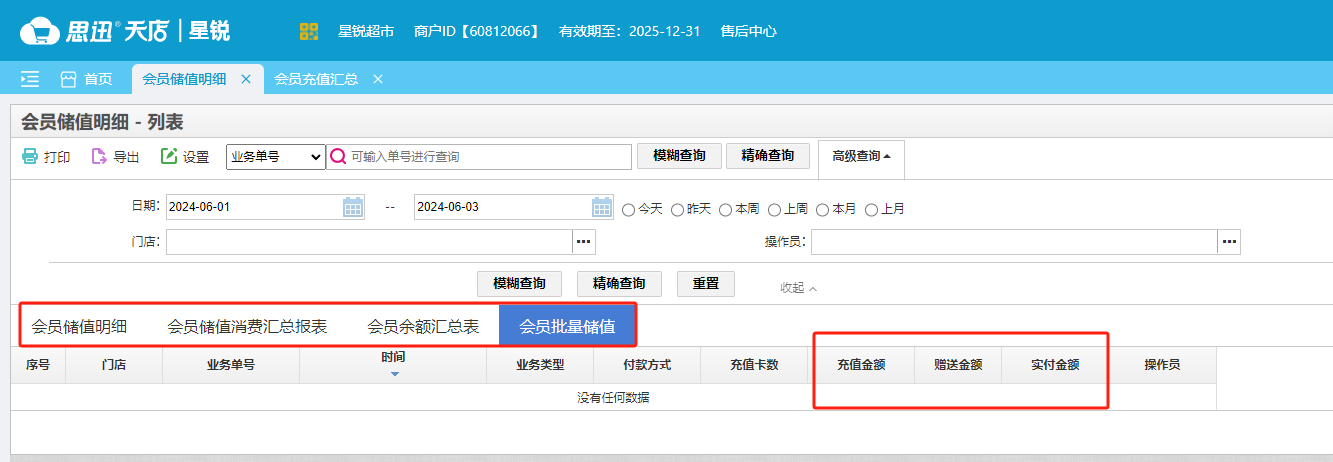Open calendar picker for start date 2024-06-01
The width and height of the screenshot is (1333, 462).
click(352, 207)
